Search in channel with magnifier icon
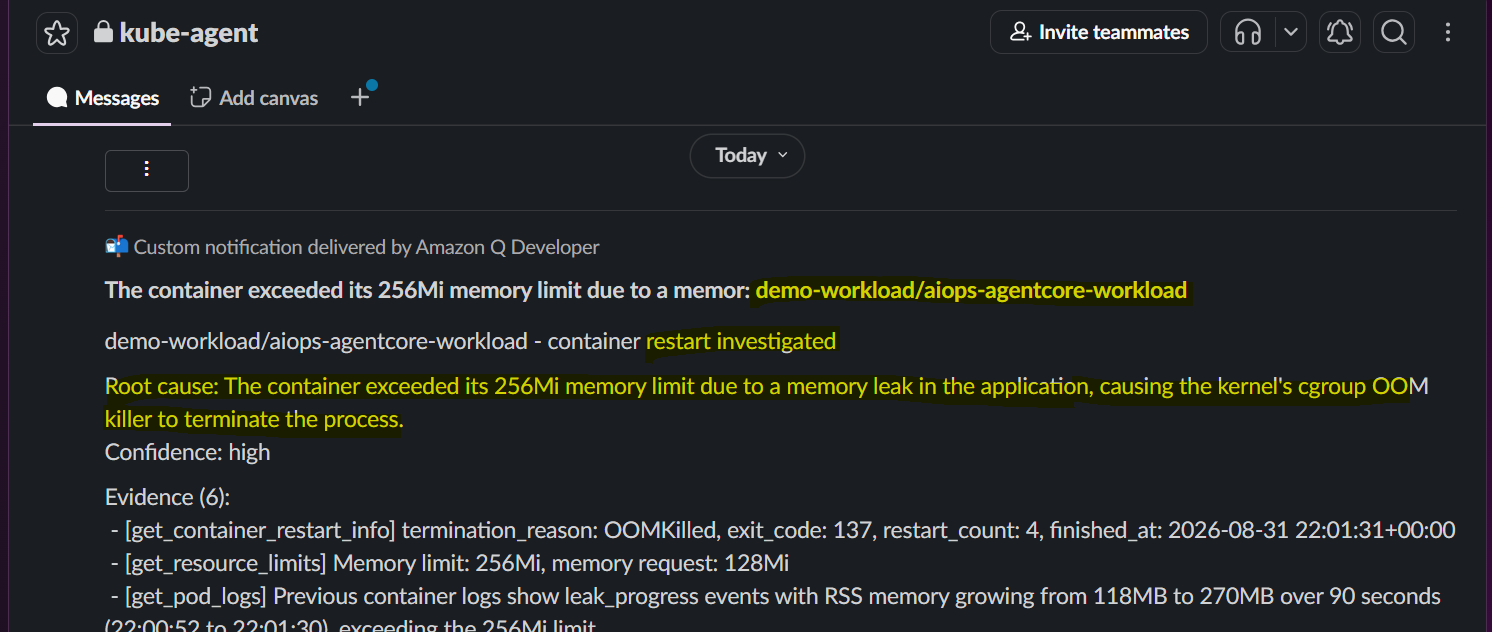 (x=1394, y=32)
